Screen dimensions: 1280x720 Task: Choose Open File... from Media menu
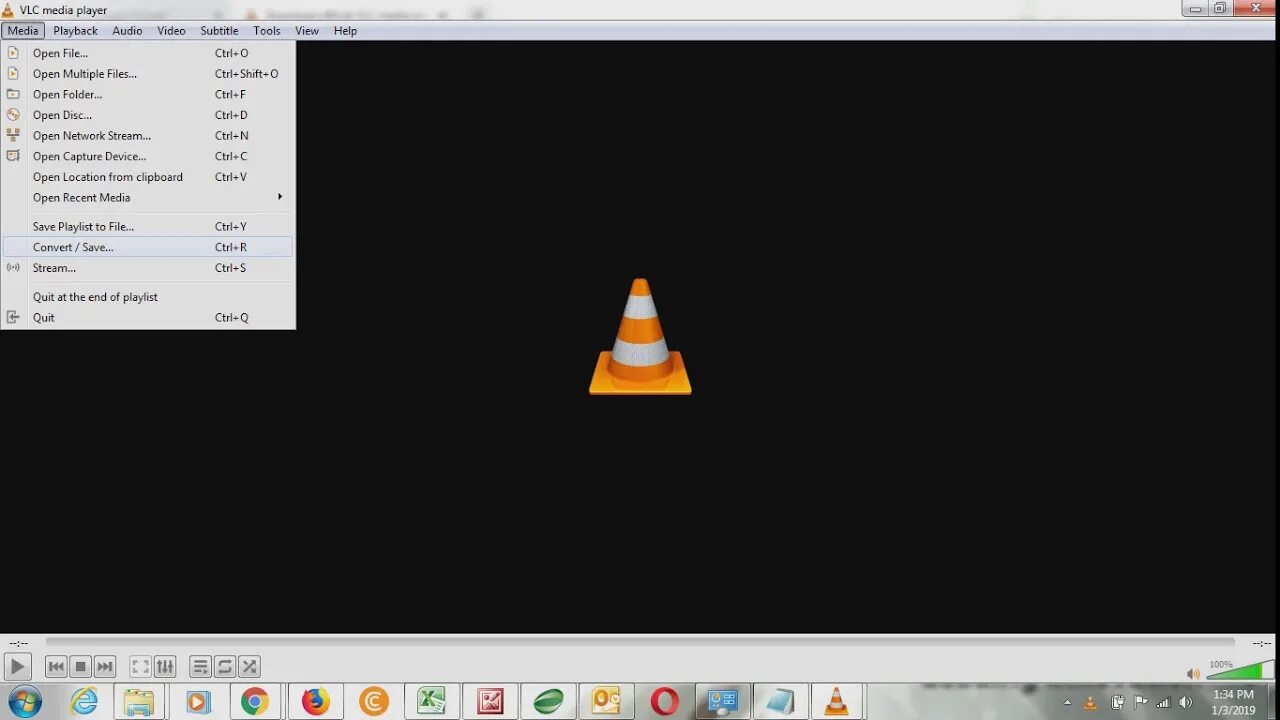[x=148, y=53]
